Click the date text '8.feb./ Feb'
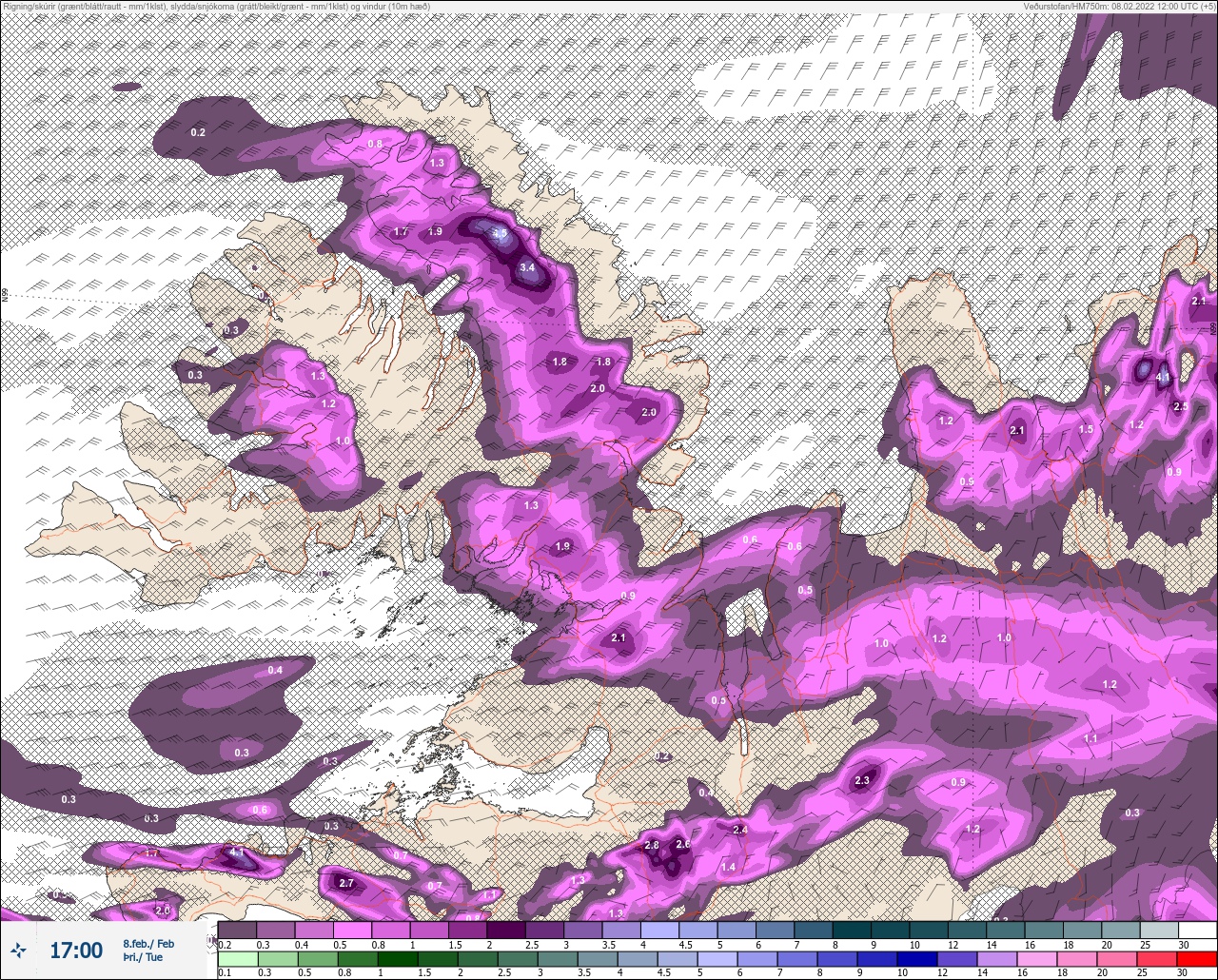Screen dimensions: 1218x980 [x=148, y=944]
